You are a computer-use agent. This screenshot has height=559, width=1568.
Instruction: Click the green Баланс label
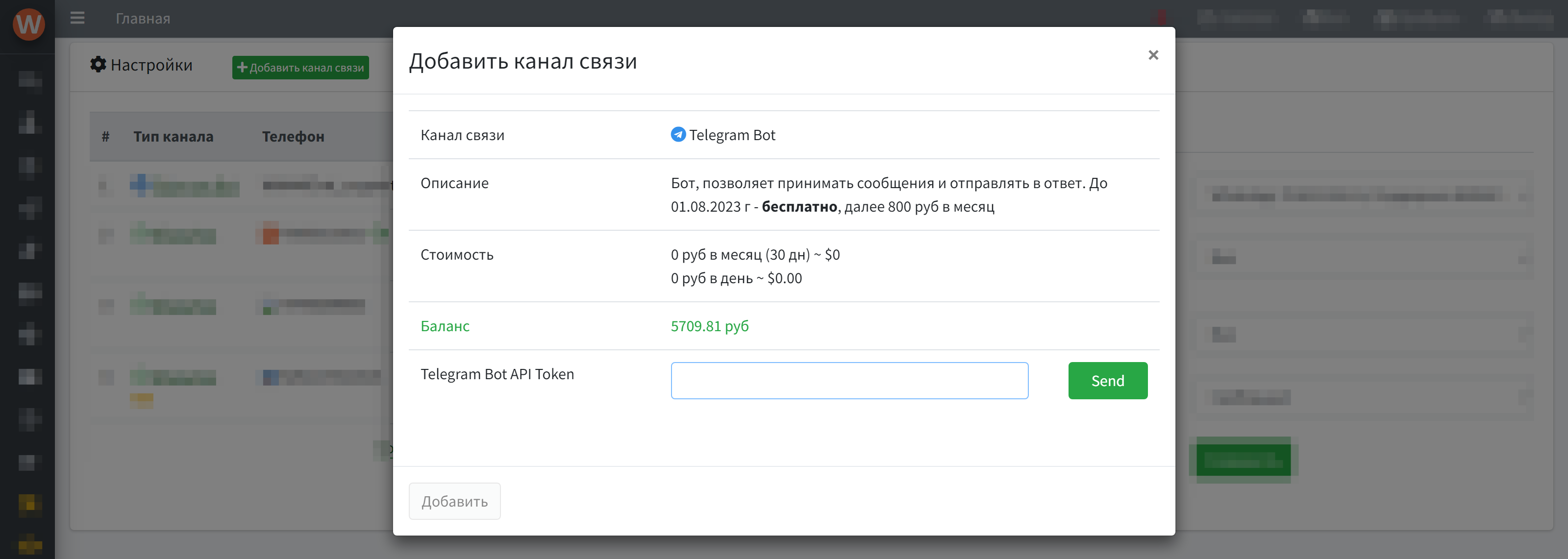[445, 326]
